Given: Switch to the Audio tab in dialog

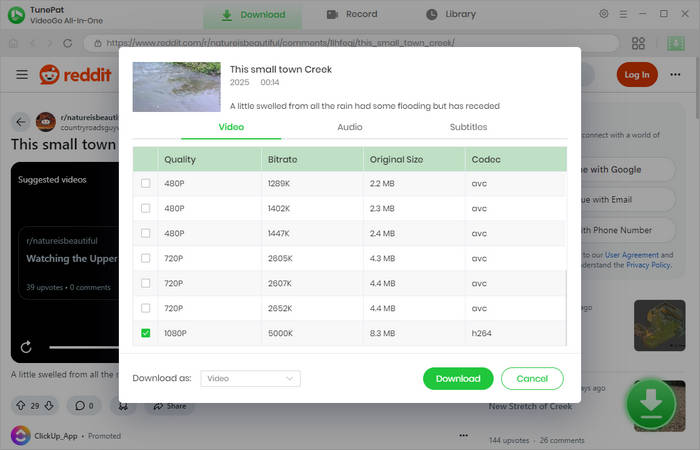Looking at the screenshot, I should (350, 127).
